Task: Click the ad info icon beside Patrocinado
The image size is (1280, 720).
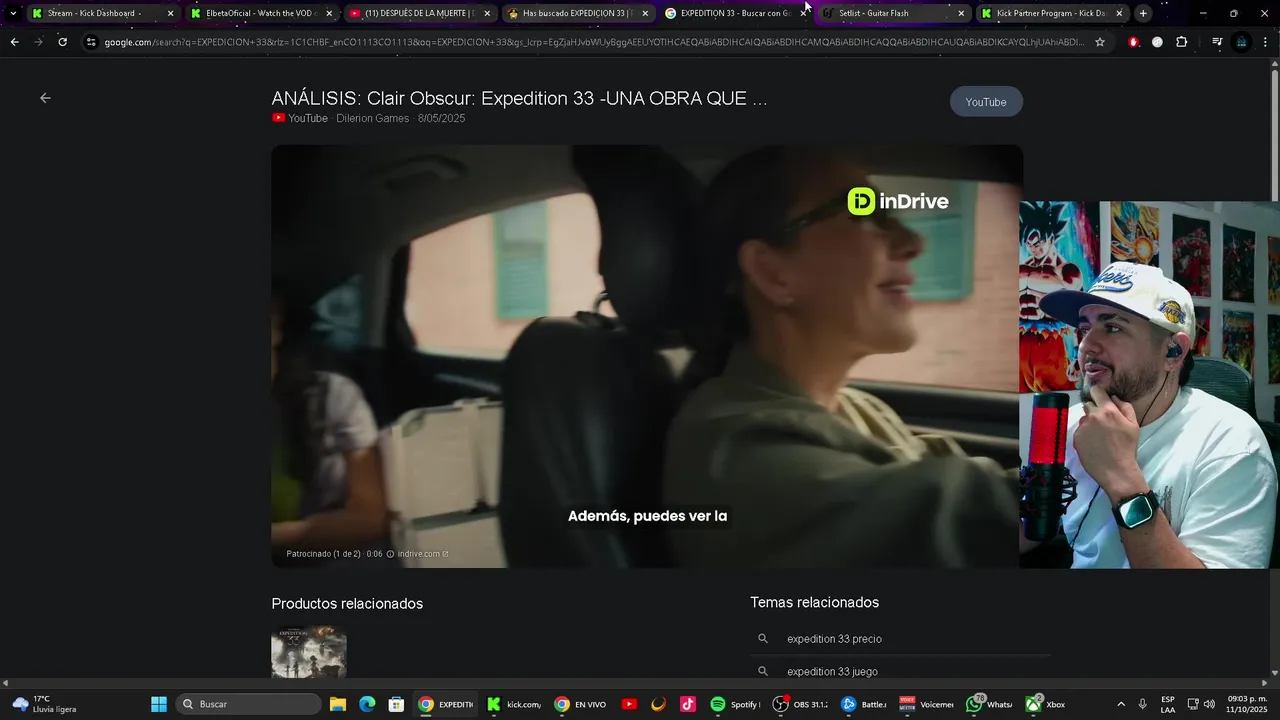Action: [x=390, y=554]
